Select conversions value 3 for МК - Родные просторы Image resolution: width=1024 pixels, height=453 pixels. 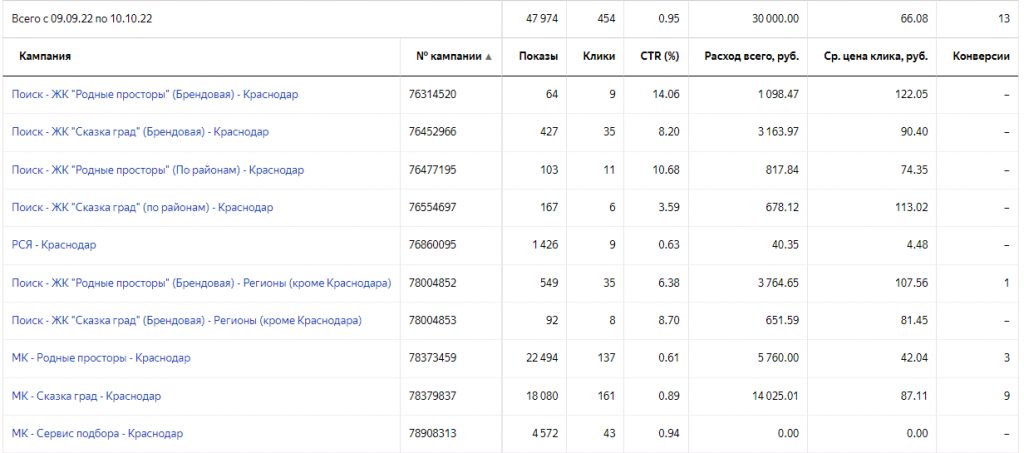click(x=1007, y=358)
